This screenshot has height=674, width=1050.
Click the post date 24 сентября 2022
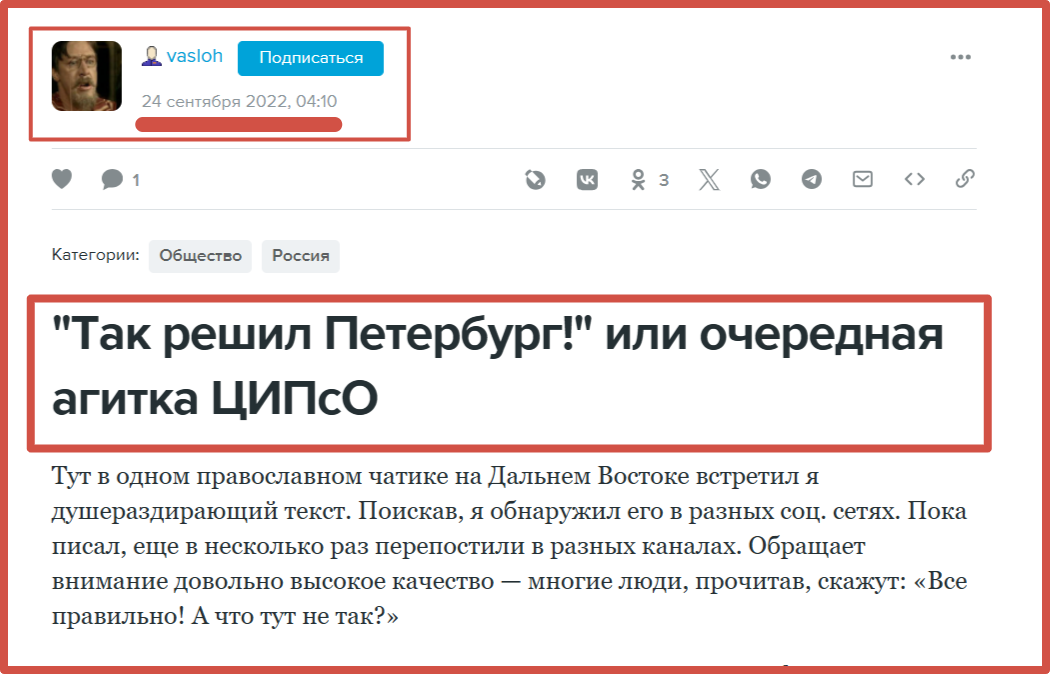point(239,102)
